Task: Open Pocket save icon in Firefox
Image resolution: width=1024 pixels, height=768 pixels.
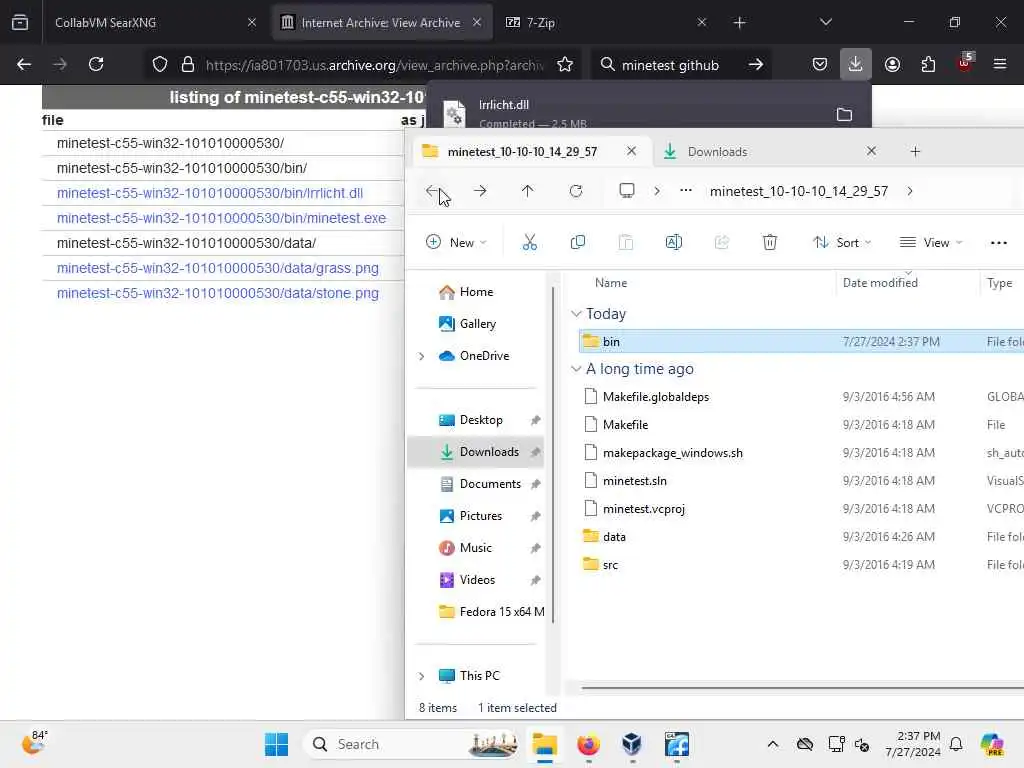Action: click(820, 65)
